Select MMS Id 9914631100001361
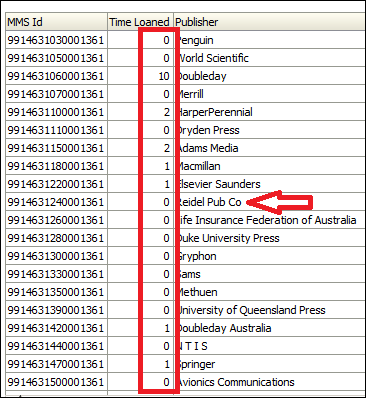The height and width of the screenshot is (398, 366). click(x=56, y=112)
